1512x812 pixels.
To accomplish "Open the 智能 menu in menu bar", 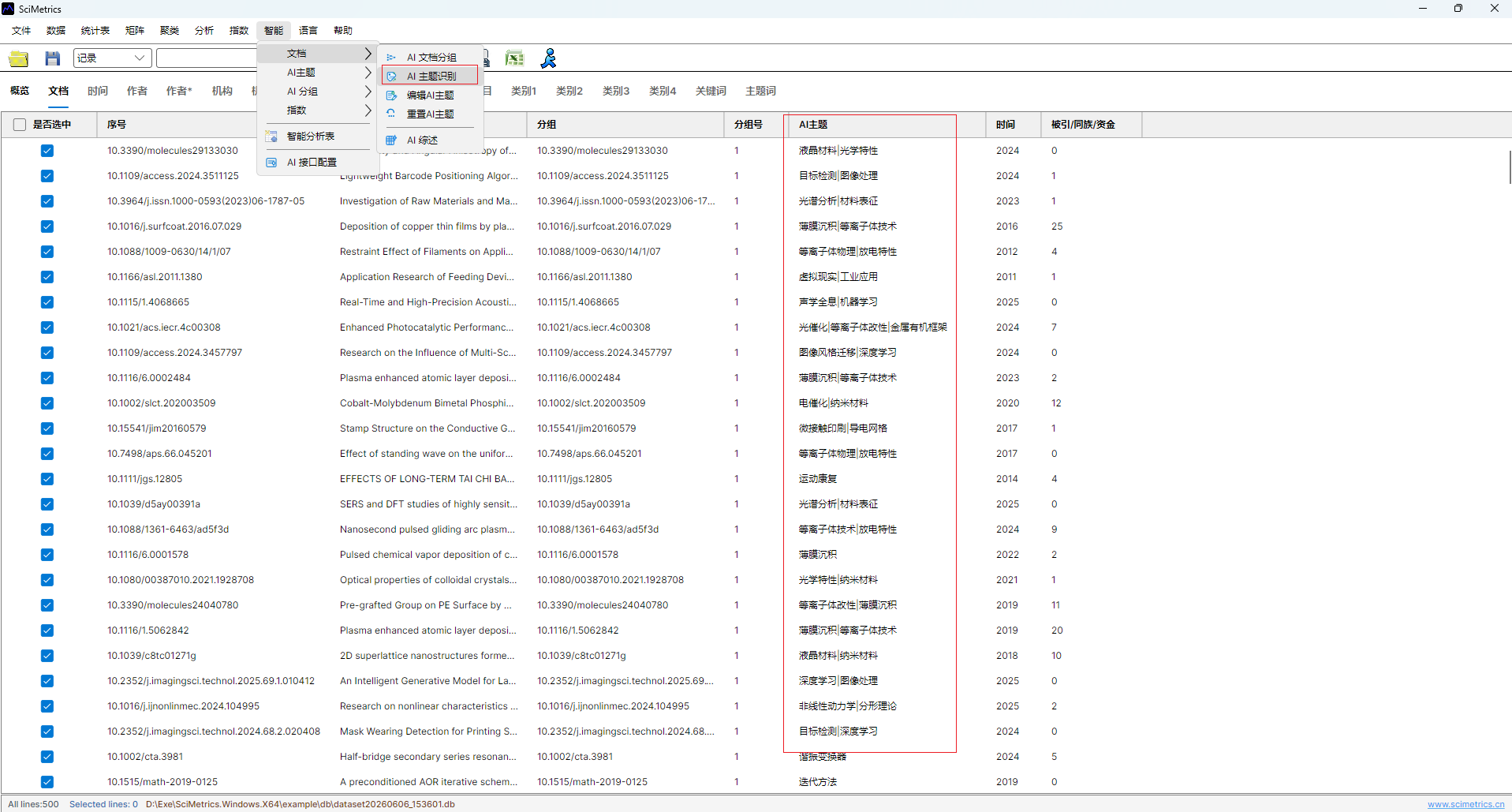I will (x=274, y=31).
